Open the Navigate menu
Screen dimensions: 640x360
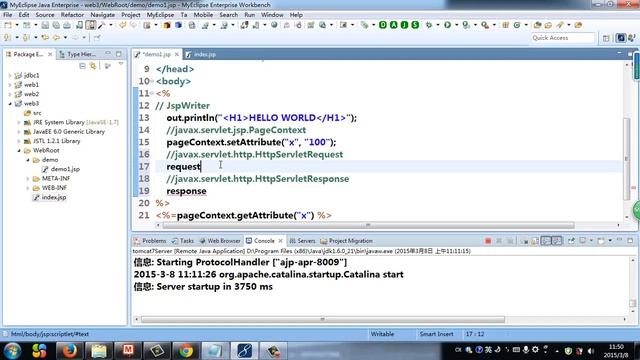click(x=102, y=15)
